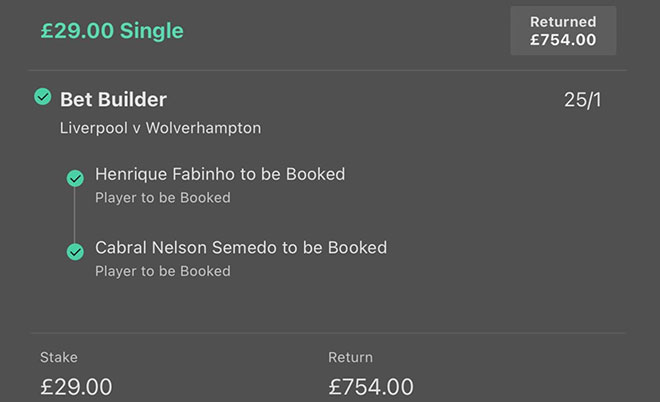Select Cabral Nelson Semedo to be Booked selection

pos(241,247)
